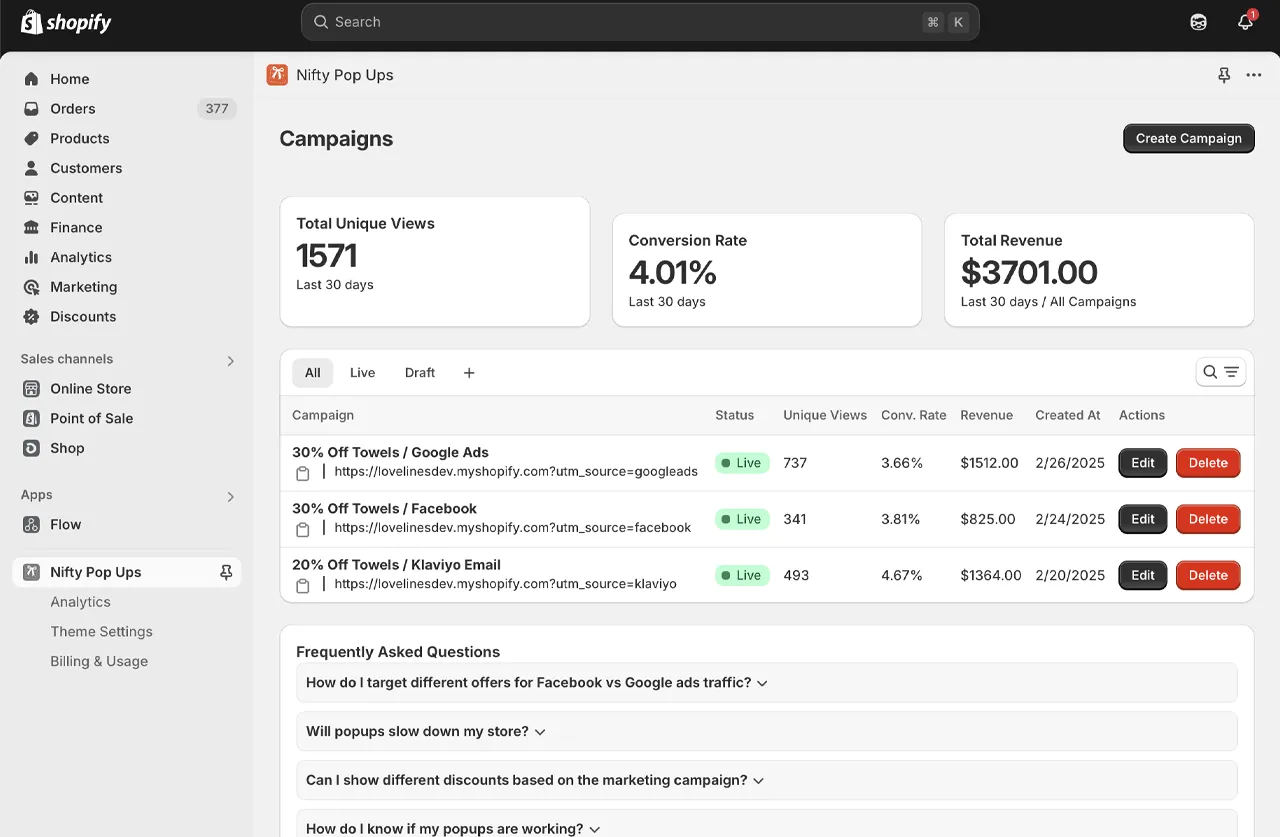Viewport: 1280px width, 837px height.
Task: Open Orders in the sidebar
Action: pyautogui.click(x=73, y=109)
